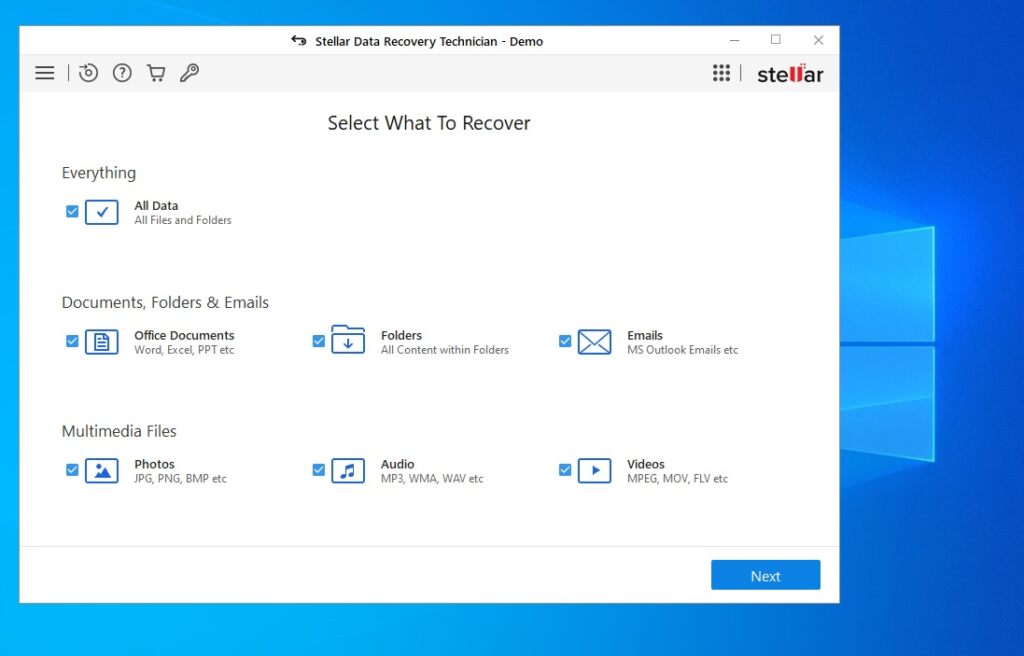The height and width of the screenshot is (656, 1024).
Task: Click the Audio music note icon
Action: coord(348,470)
